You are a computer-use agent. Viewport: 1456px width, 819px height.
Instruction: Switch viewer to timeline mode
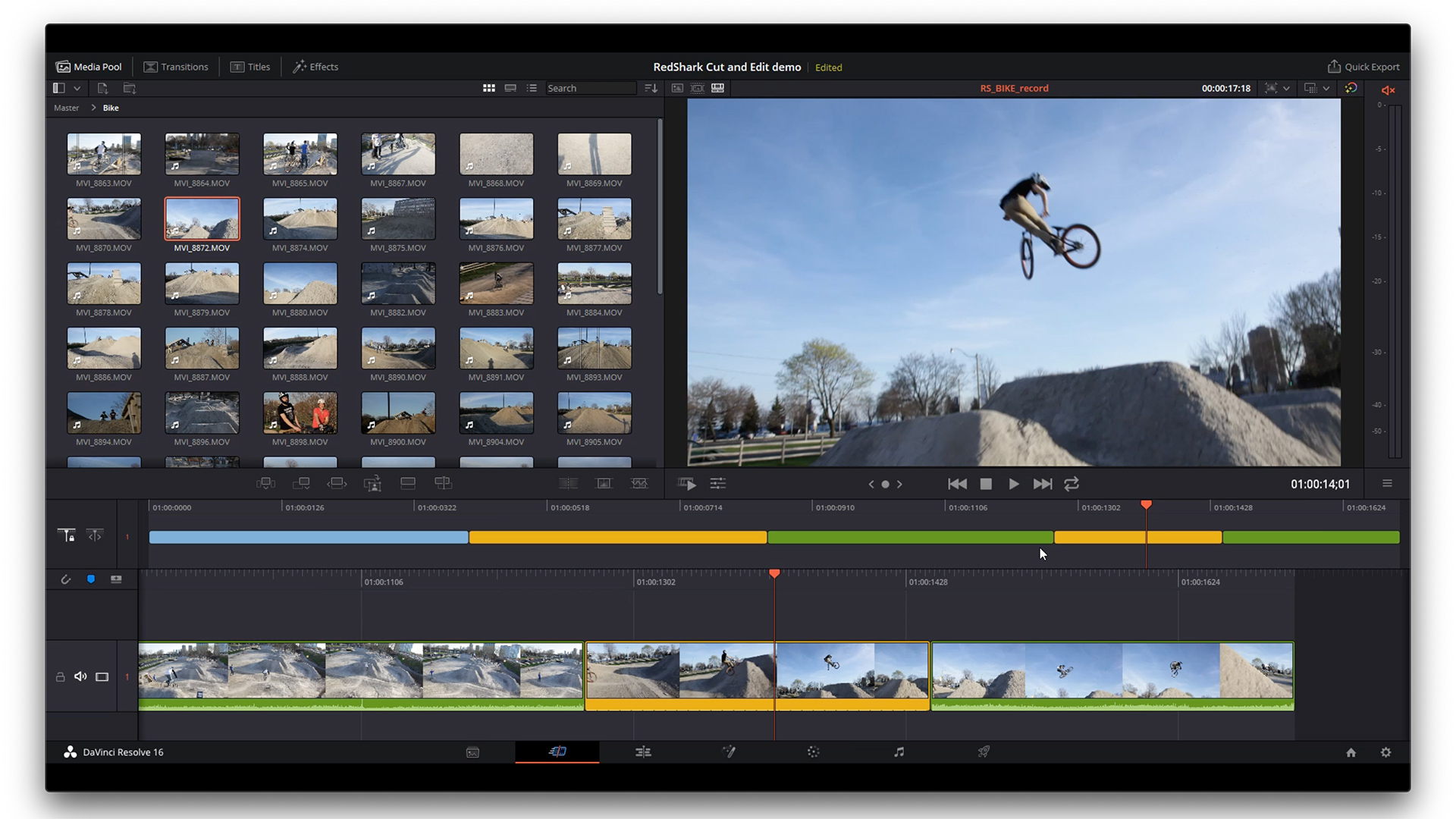pyautogui.click(x=717, y=88)
